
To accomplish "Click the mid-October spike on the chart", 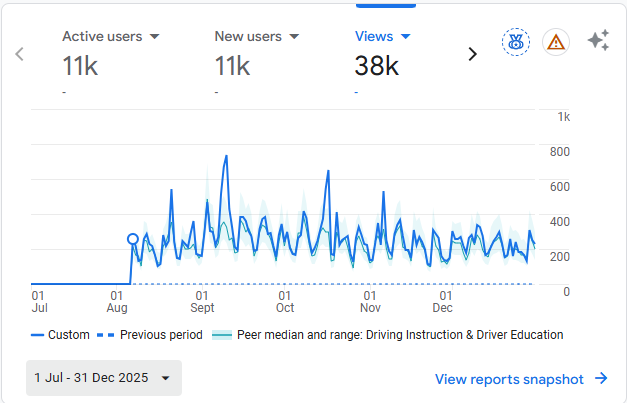I will click(328, 171).
